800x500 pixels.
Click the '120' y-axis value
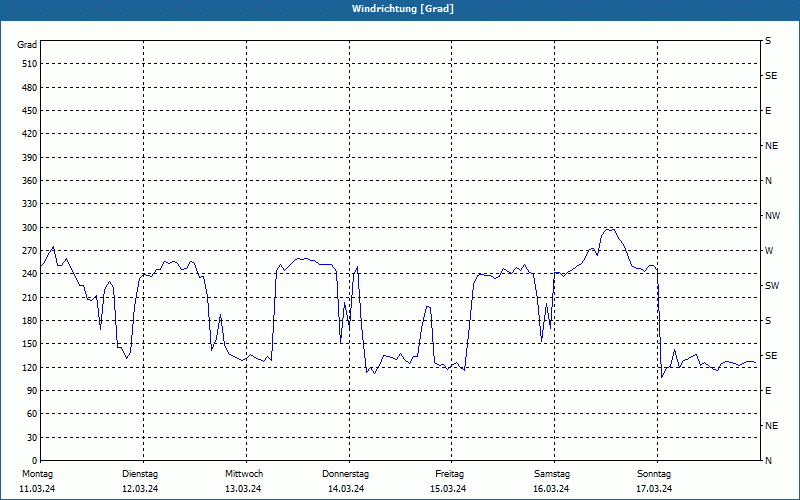click(x=30, y=368)
